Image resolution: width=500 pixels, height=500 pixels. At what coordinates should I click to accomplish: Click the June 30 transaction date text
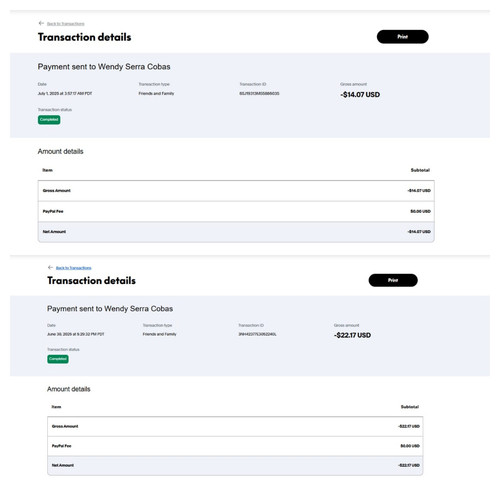[x=76, y=334]
